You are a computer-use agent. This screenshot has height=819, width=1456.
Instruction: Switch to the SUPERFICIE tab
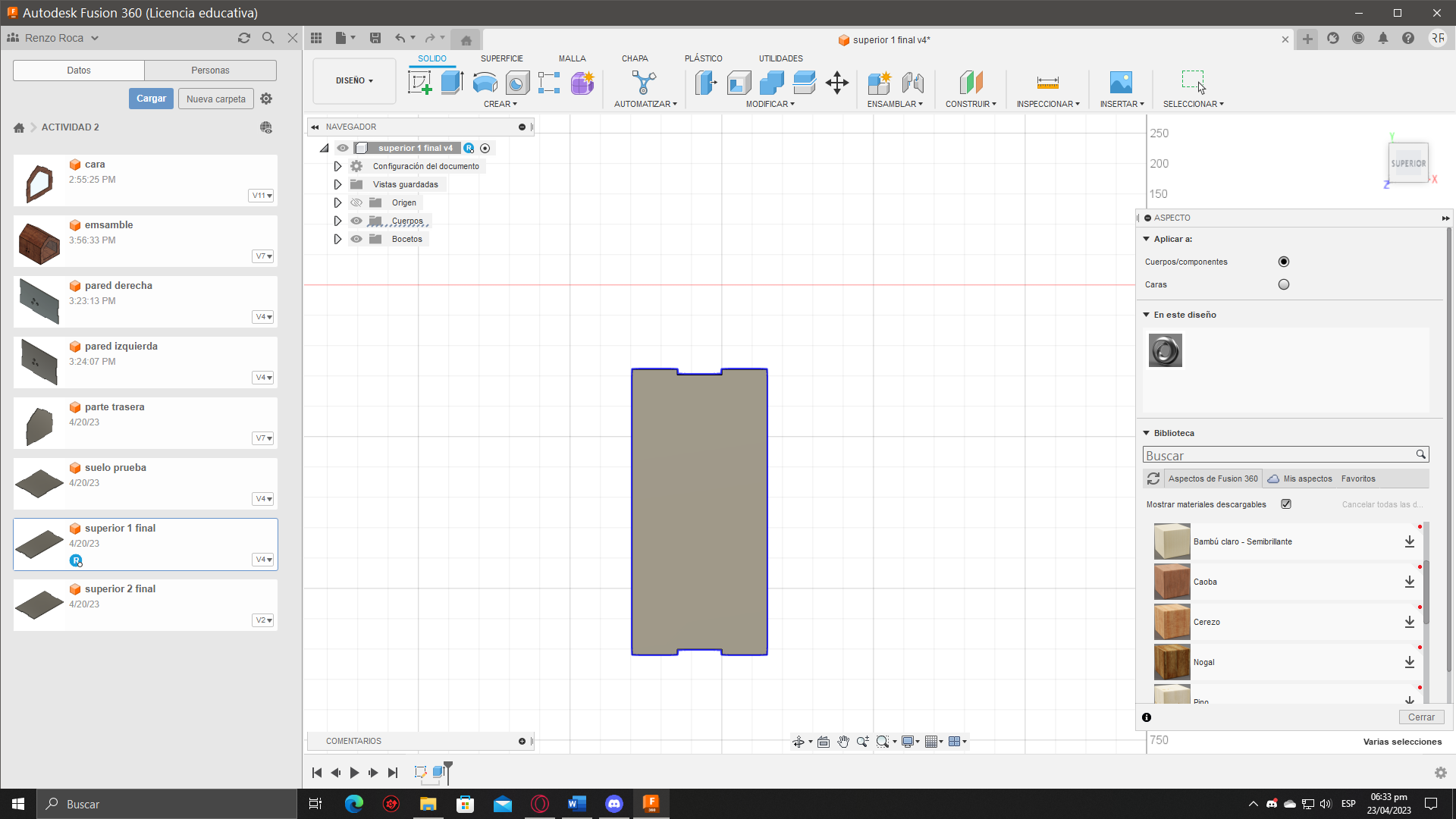pyautogui.click(x=501, y=58)
